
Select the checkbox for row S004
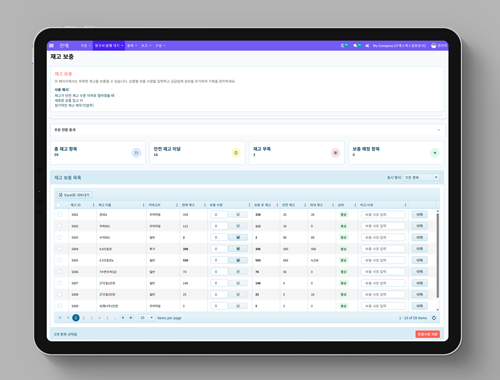coord(59,249)
